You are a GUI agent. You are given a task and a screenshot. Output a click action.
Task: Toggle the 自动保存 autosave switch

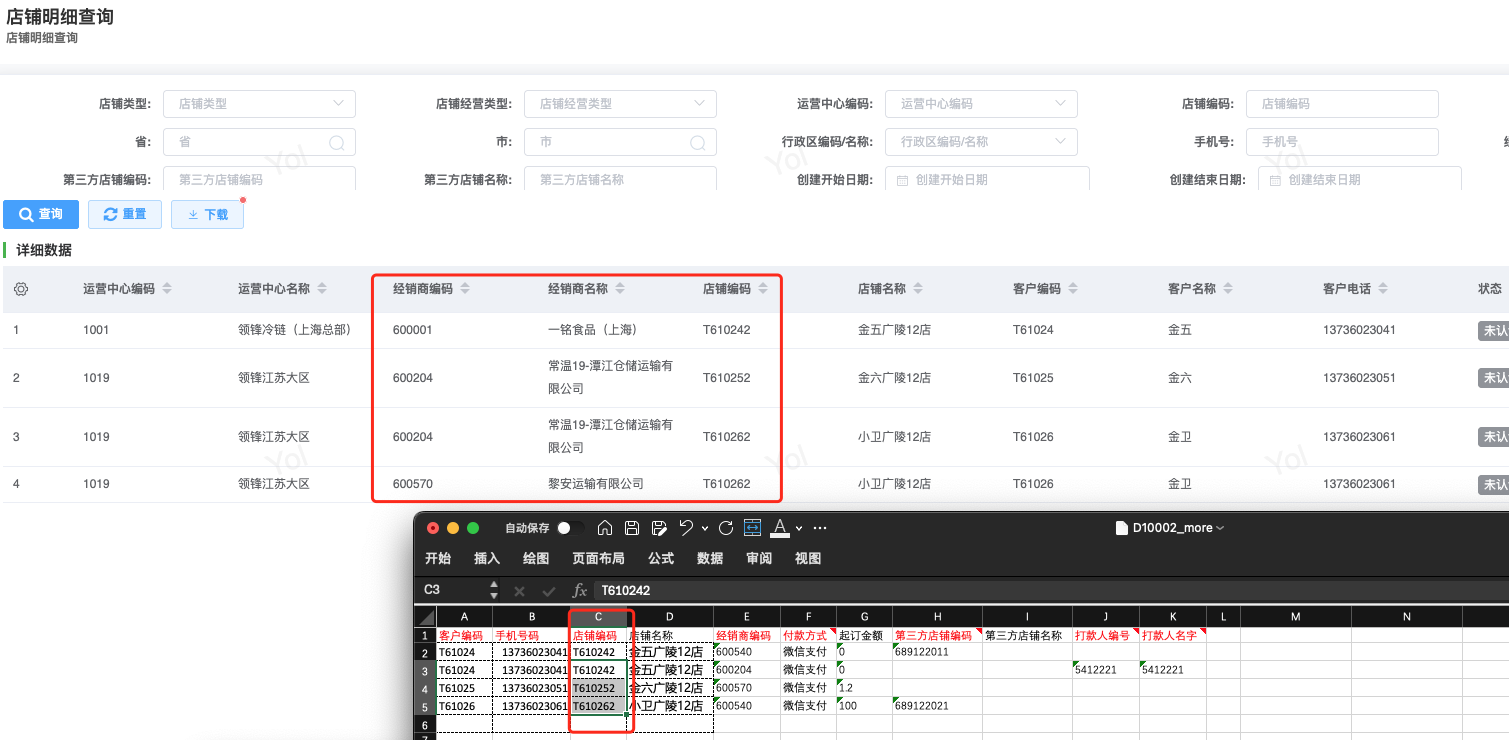point(570,528)
